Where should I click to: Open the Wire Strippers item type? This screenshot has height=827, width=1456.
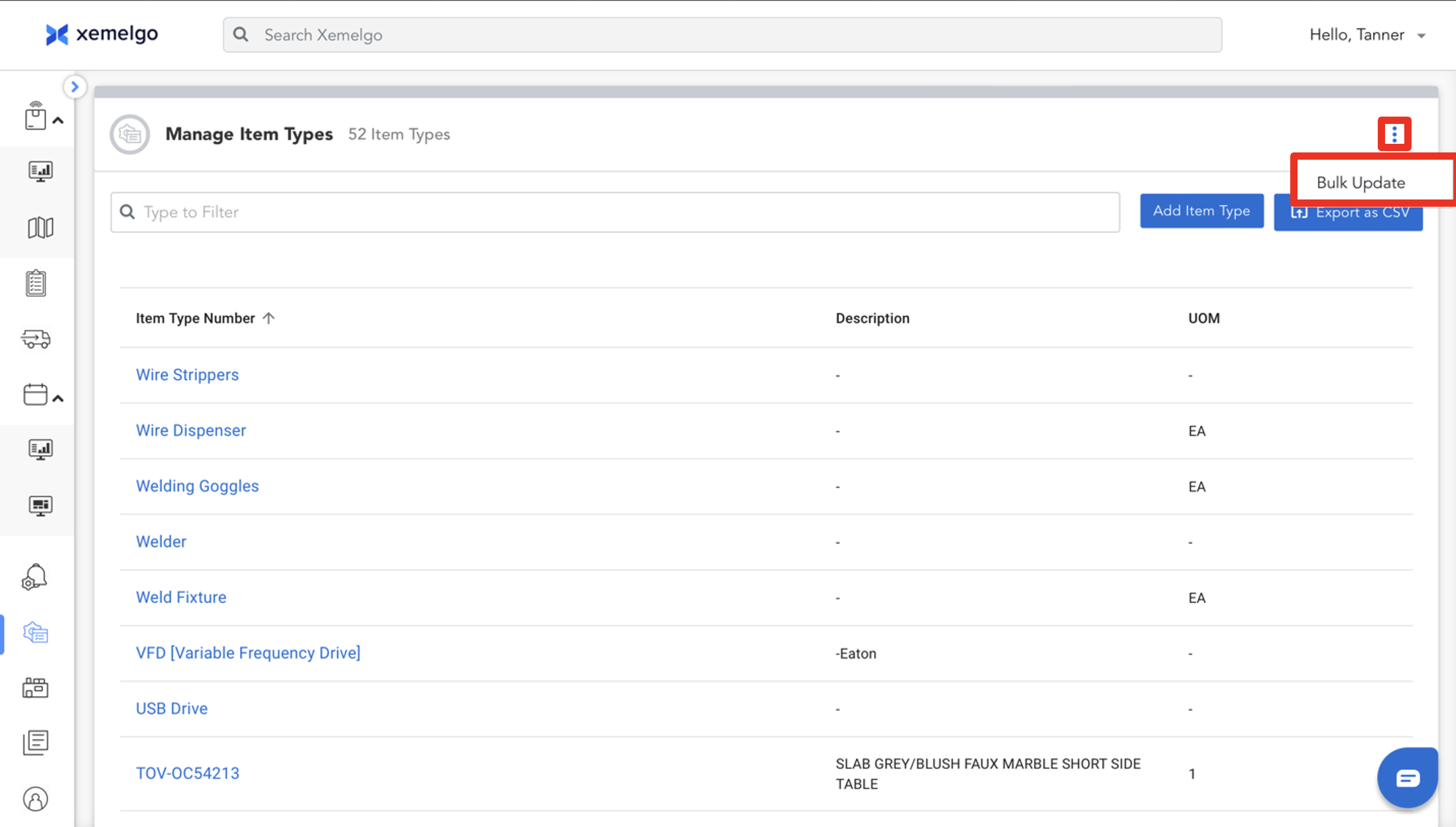[x=187, y=375]
